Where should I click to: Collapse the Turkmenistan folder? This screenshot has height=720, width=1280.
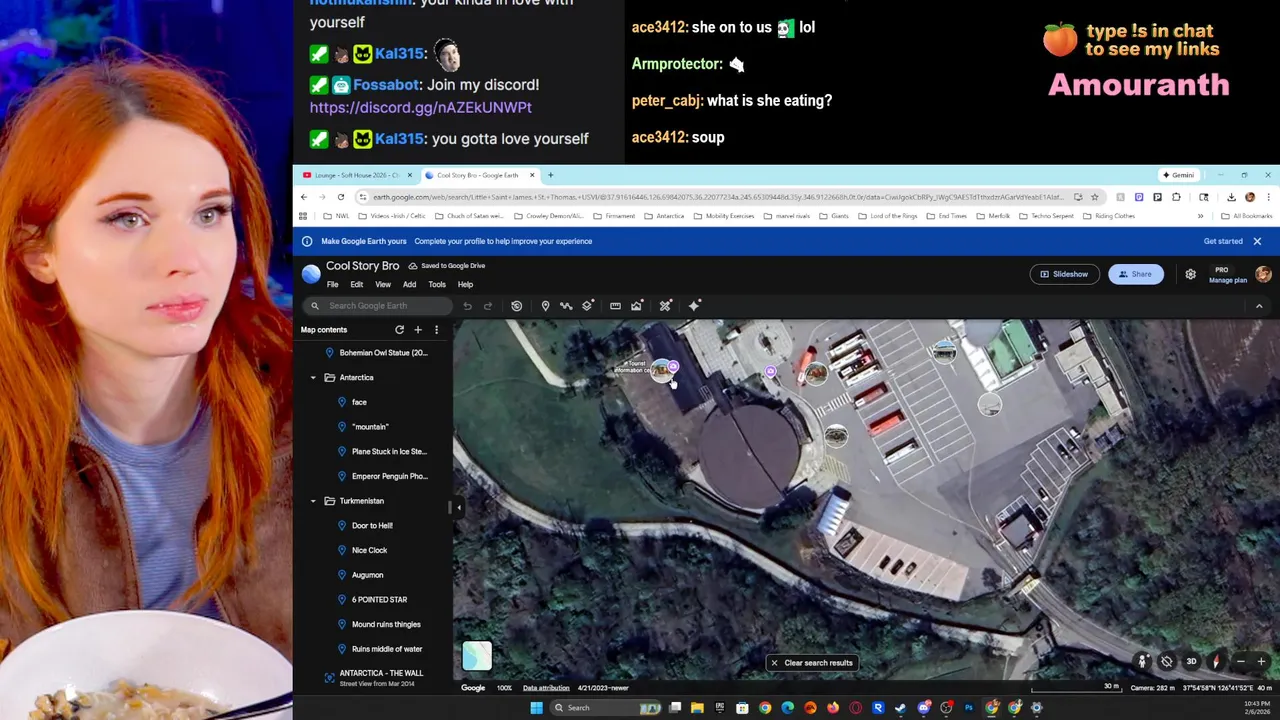click(313, 501)
